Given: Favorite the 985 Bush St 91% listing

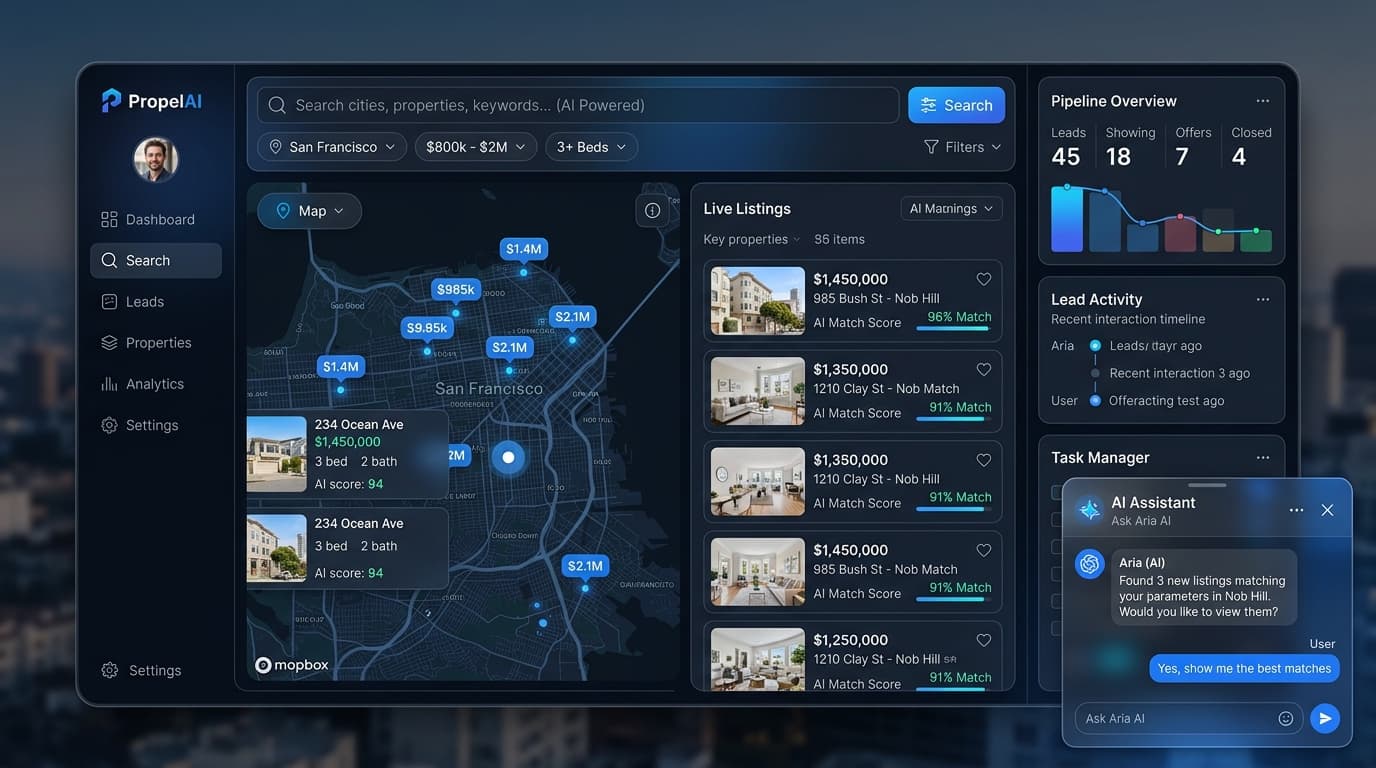Looking at the screenshot, I should tap(984, 550).
